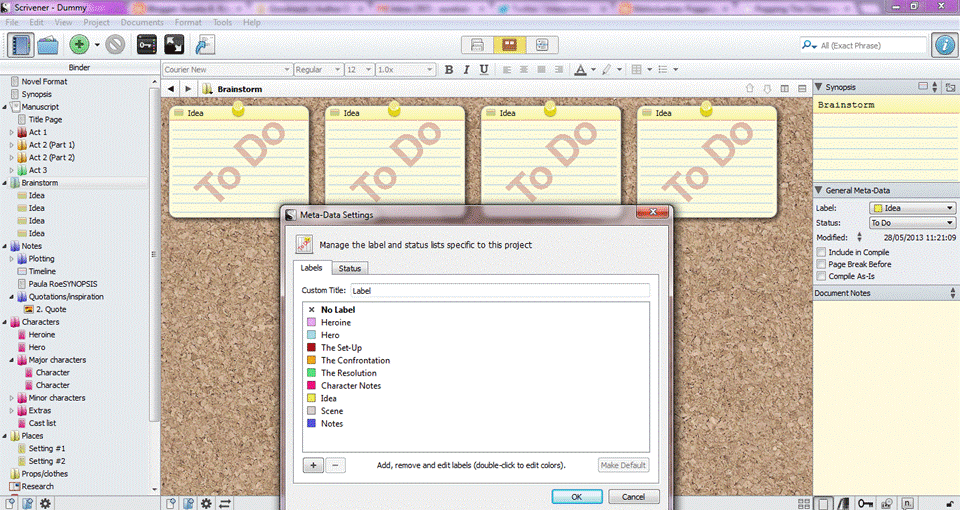Click the search box All (Exact Phrase)
The width and height of the screenshot is (960, 510).
coord(863,45)
